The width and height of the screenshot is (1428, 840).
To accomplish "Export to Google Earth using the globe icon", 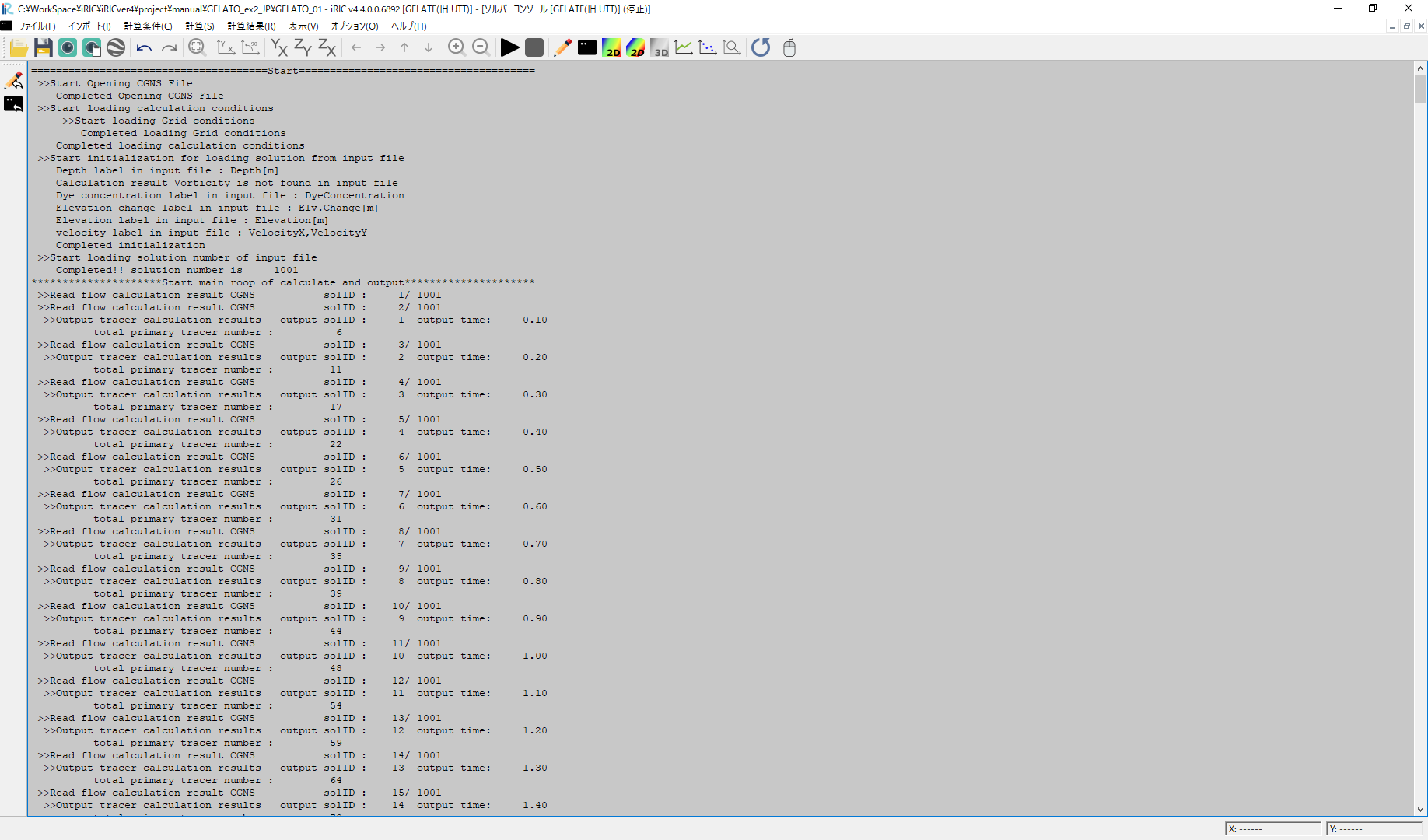I will 116,48.
